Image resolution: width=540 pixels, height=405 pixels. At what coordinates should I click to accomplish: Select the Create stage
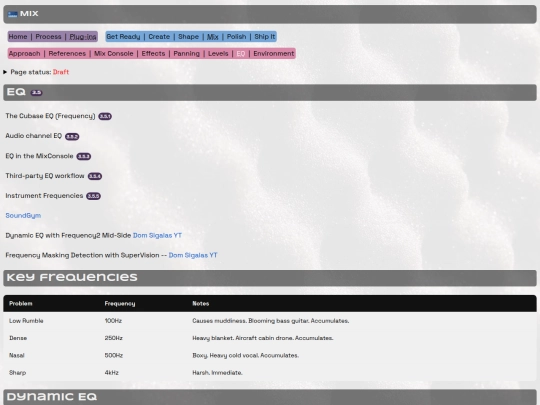pyautogui.click(x=159, y=37)
